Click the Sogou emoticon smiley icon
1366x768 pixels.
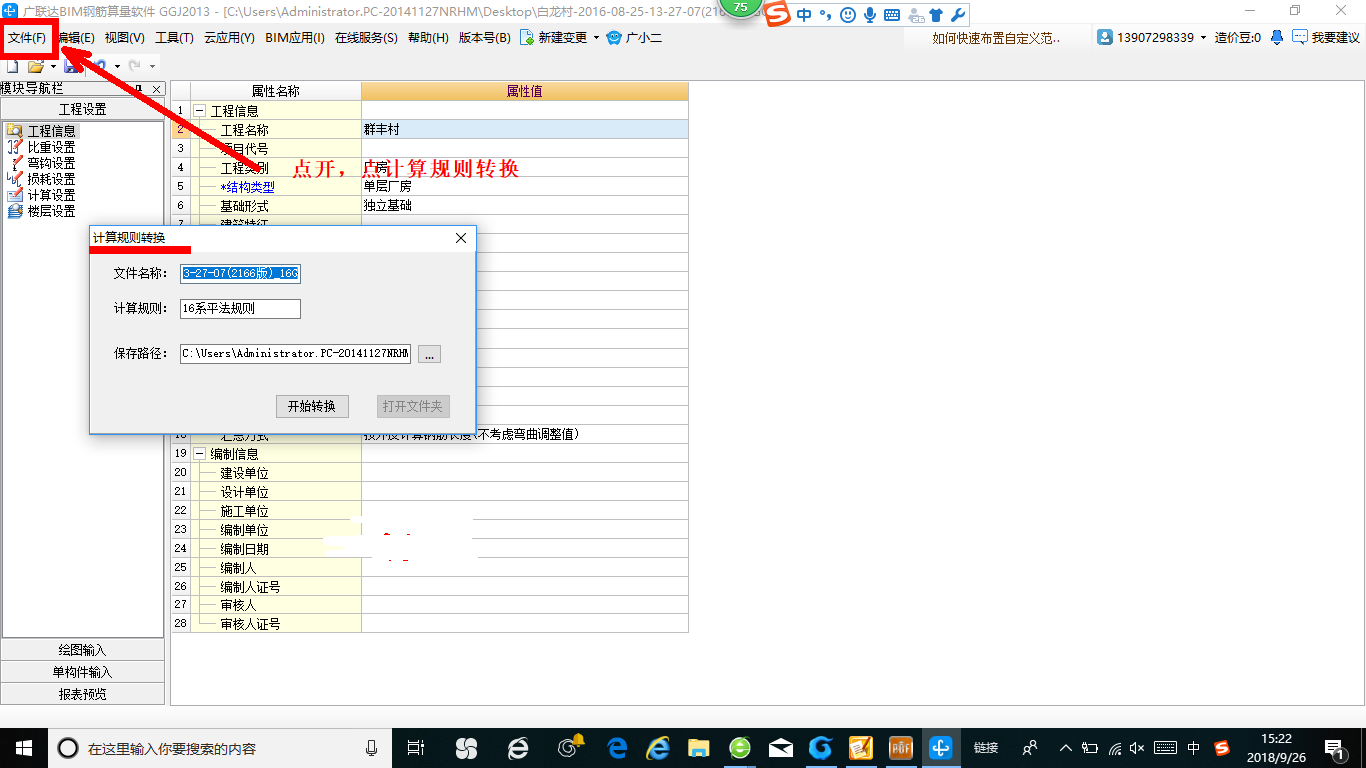click(848, 15)
